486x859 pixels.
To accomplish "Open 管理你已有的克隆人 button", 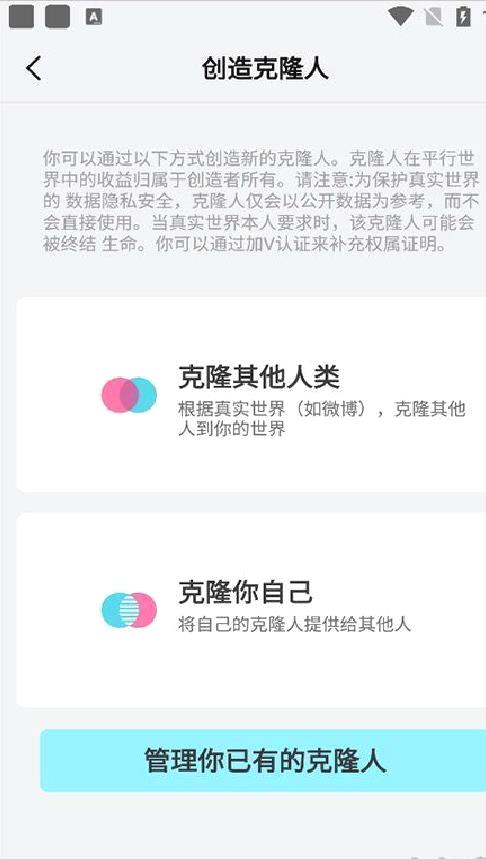I will click(x=263, y=760).
